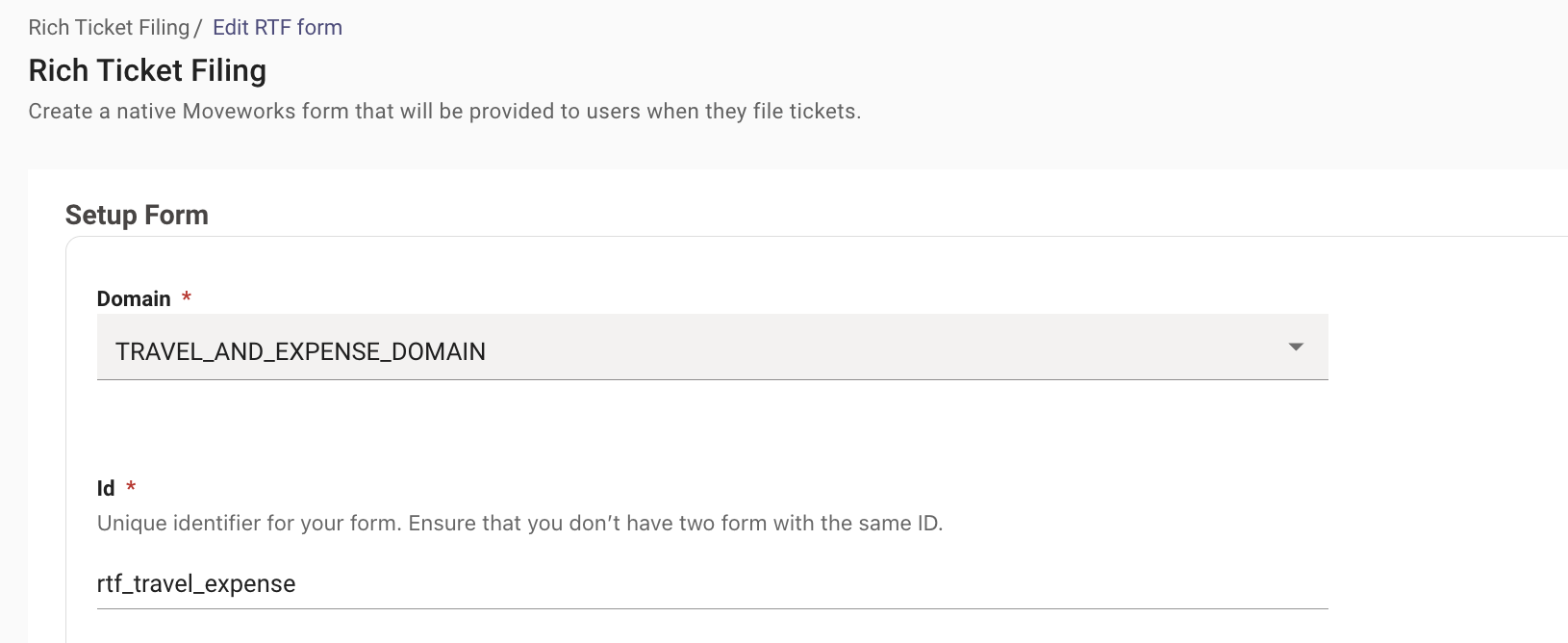The height and width of the screenshot is (643, 1568).
Task: Click the Id field label
Action: pos(106,489)
